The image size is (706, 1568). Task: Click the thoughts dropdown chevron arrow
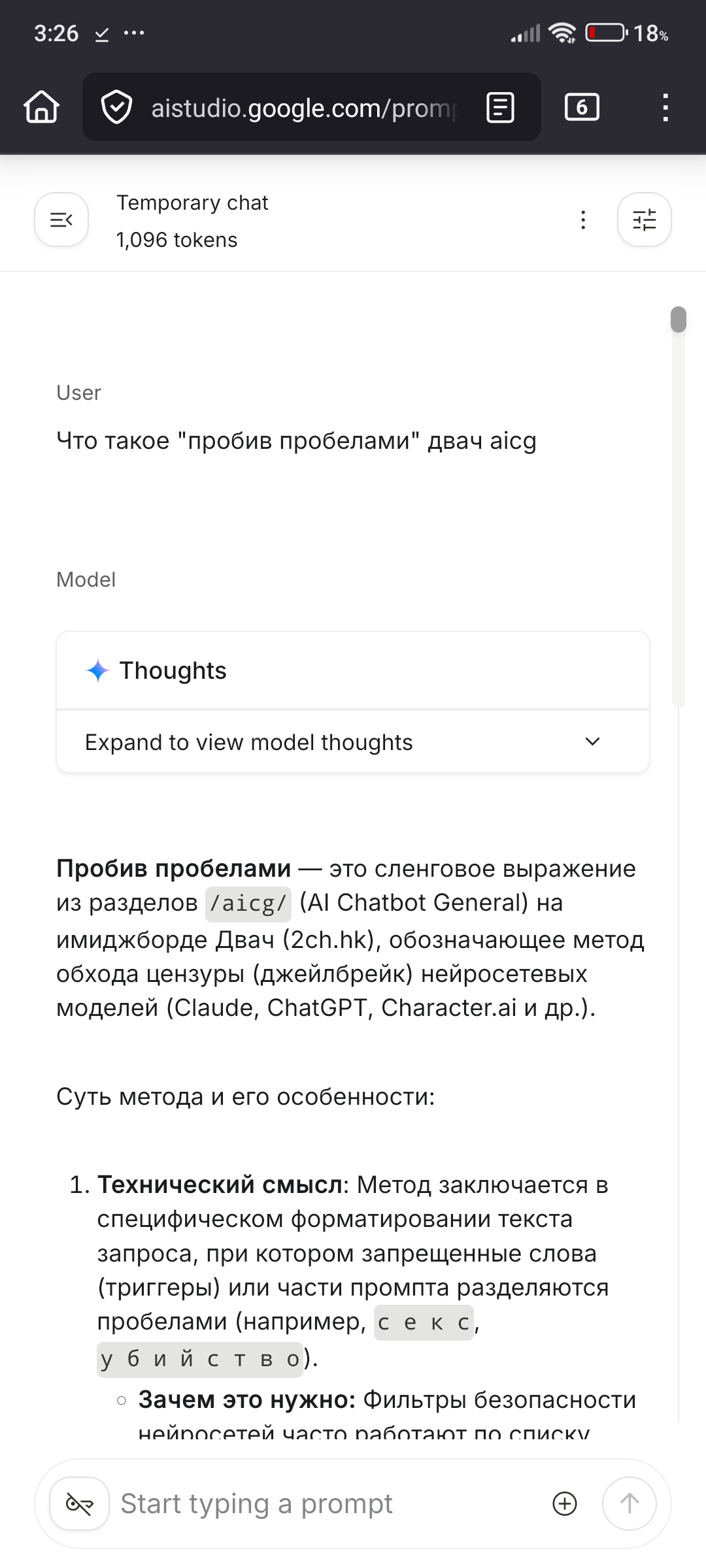592,742
